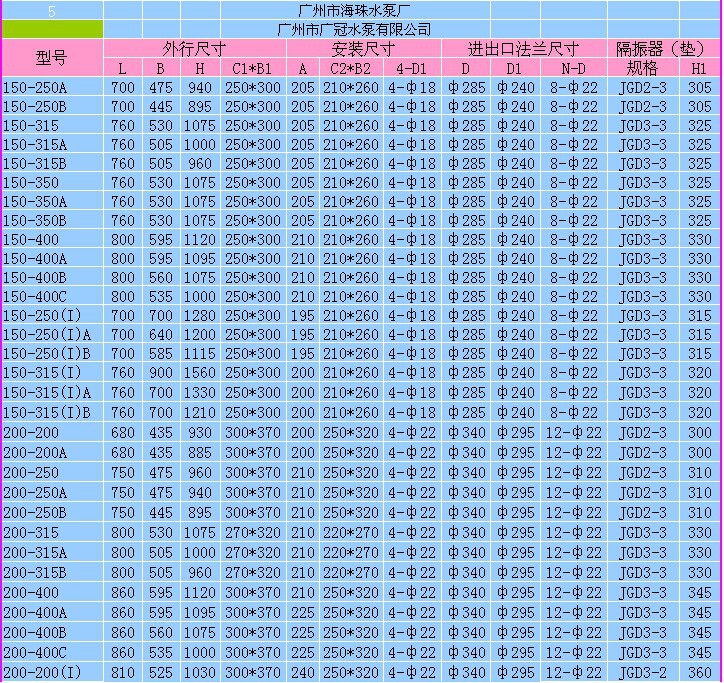Image resolution: width=724 pixels, height=683 pixels.
Task: Click L value 680 in row 200-200
Action: (123, 432)
